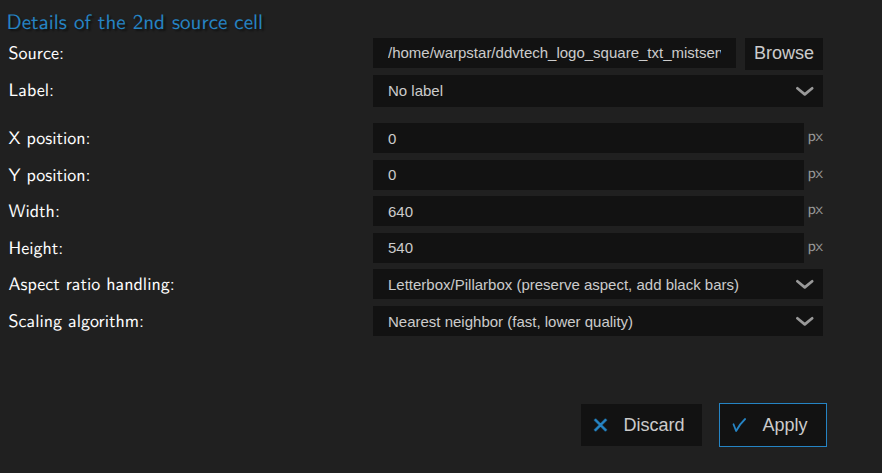Image resolution: width=882 pixels, height=473 pixels.
Task: Click the 'Details of the 2nd source cell' heading
Action: tap(135, 22)
